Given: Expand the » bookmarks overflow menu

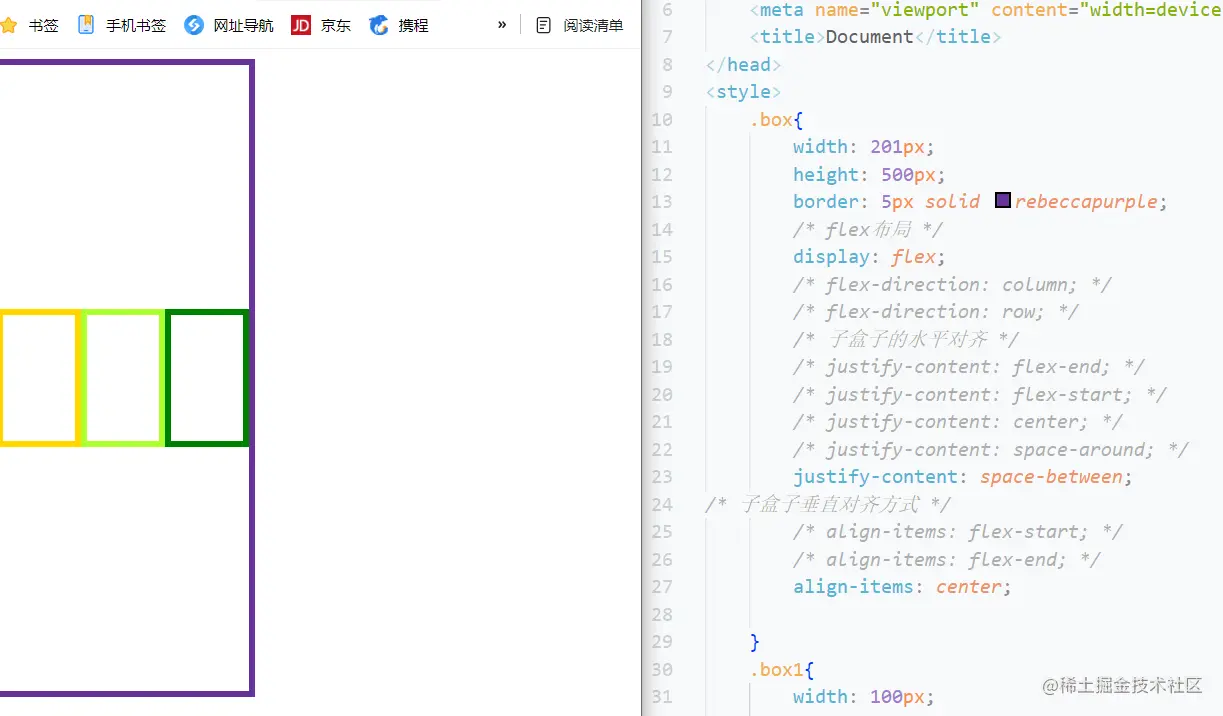Looking at the screenshot, I should pos(502,25).
